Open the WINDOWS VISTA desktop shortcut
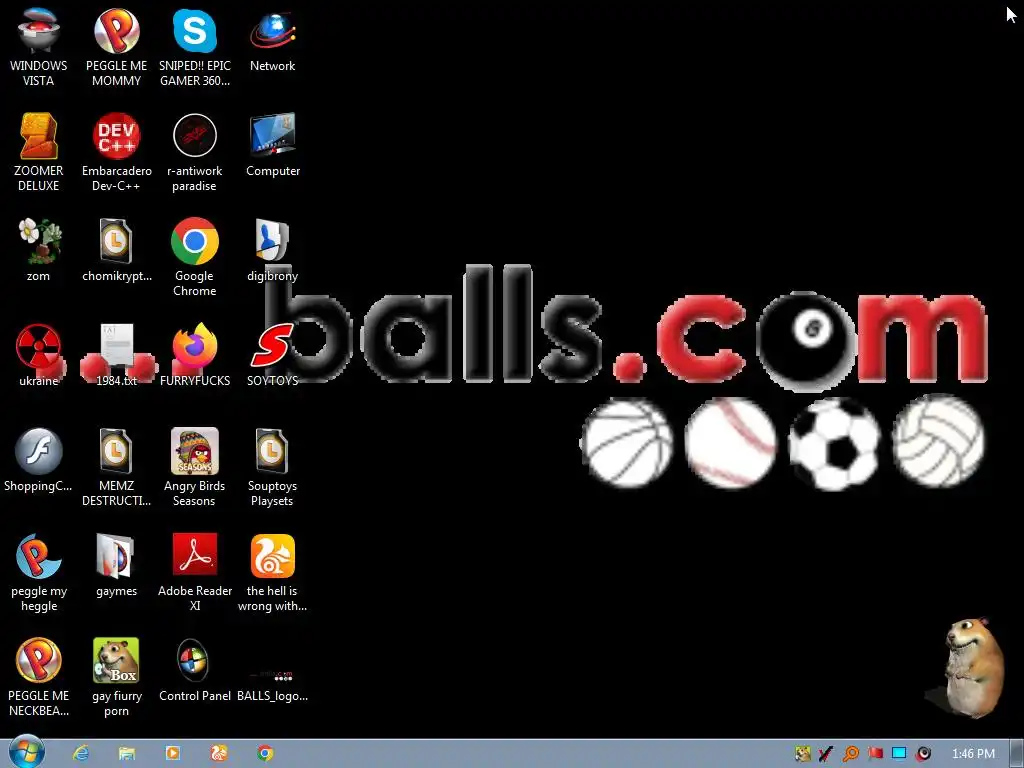This screenshot has width=1024, height=768. click(x=39, y=47)
